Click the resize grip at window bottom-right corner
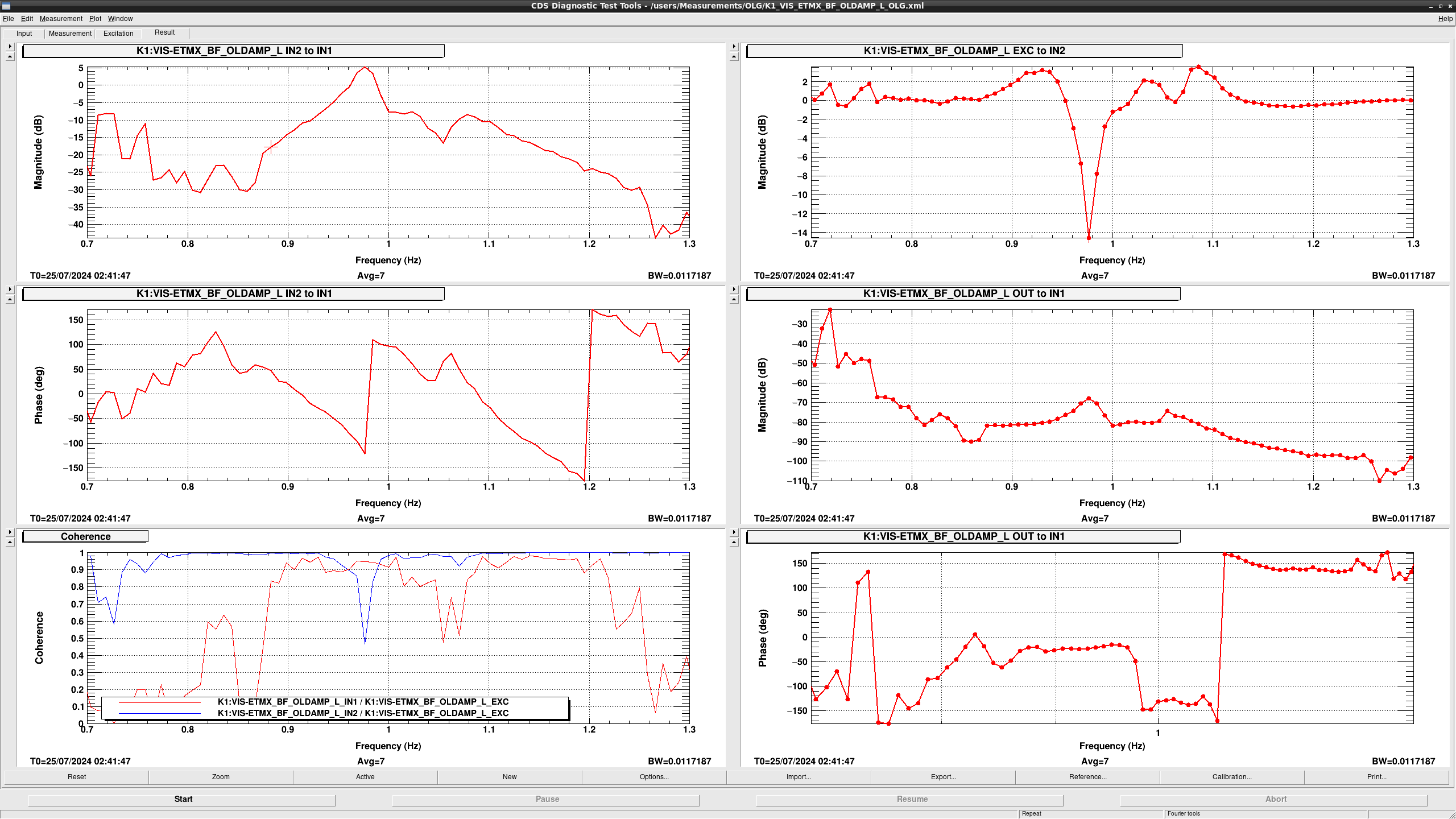 (1451, 814)
